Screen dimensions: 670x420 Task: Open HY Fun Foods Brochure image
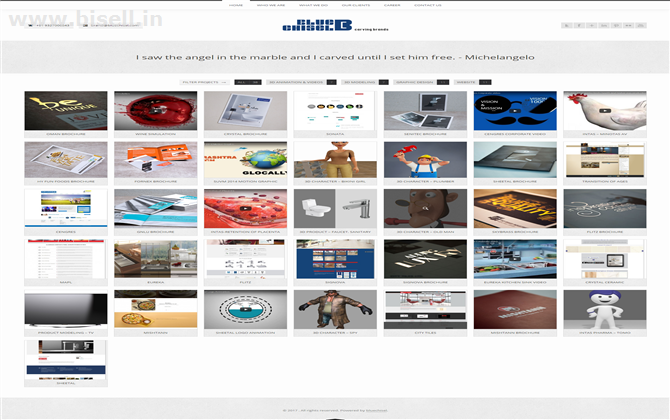[66, 160]
